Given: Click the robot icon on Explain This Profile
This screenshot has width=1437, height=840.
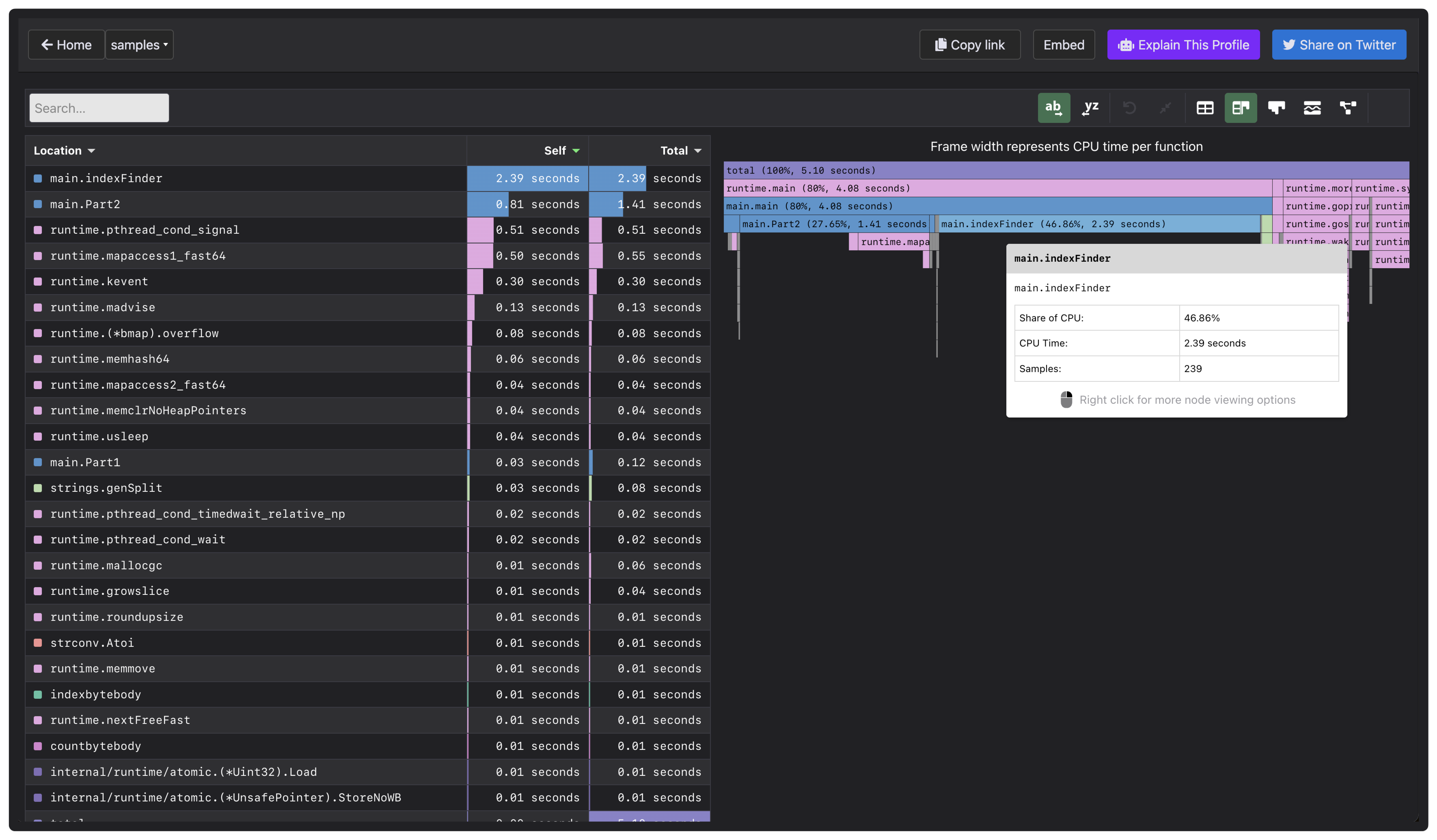Looking at the screenshot, I should (x=1126, y=45).
